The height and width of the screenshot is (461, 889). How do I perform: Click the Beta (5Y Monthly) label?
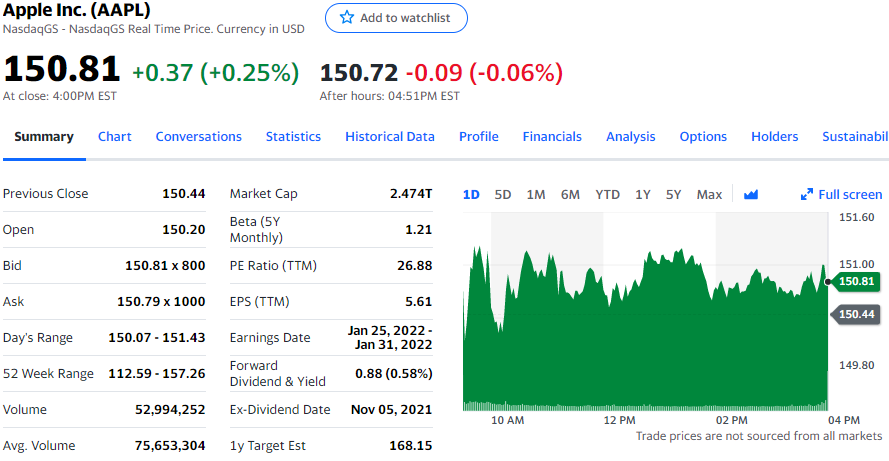pyautogui.click(x=256, y=230)
